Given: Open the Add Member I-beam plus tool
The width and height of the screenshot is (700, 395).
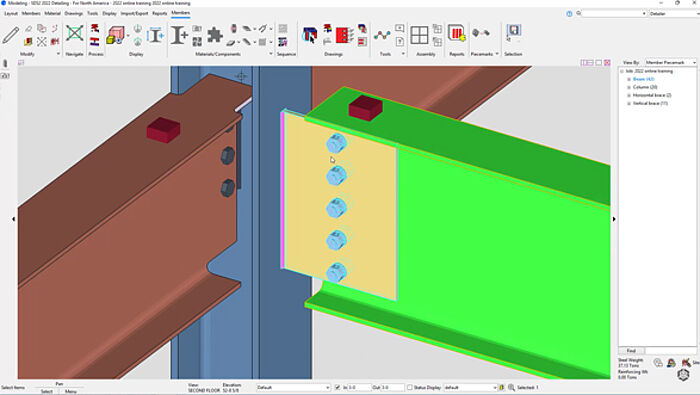Looking at the screenshot, I should [x=179, y=35].
